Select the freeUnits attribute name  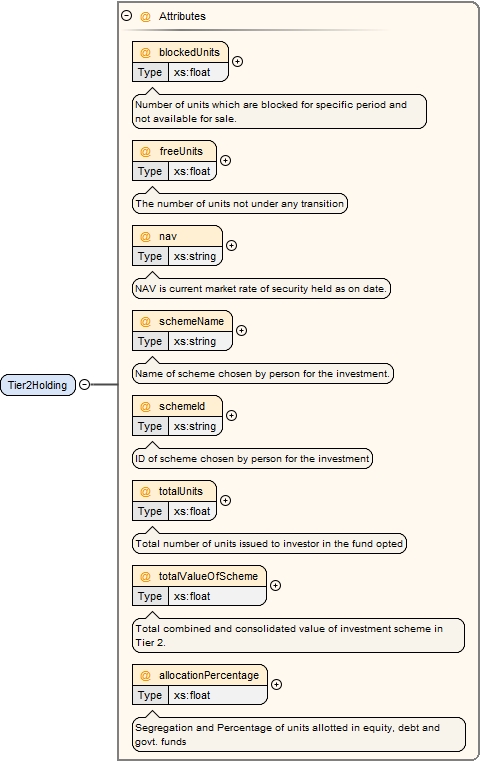(181, 151)
